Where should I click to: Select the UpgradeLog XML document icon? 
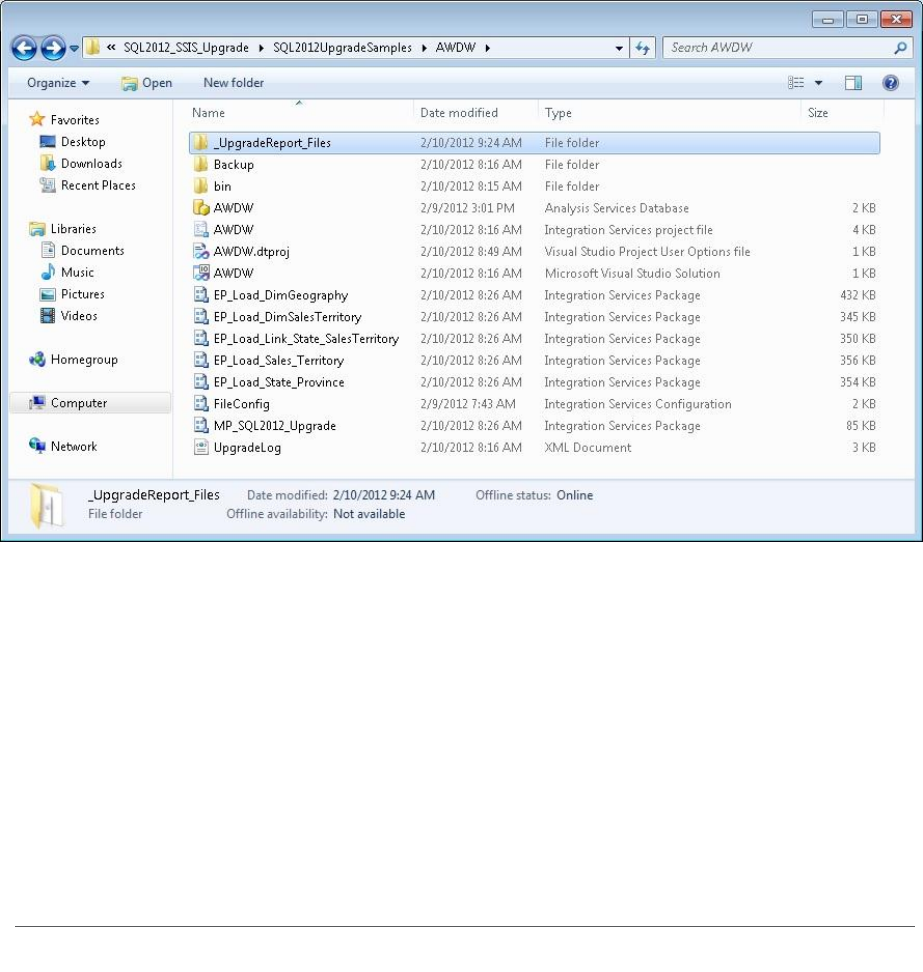201,447
